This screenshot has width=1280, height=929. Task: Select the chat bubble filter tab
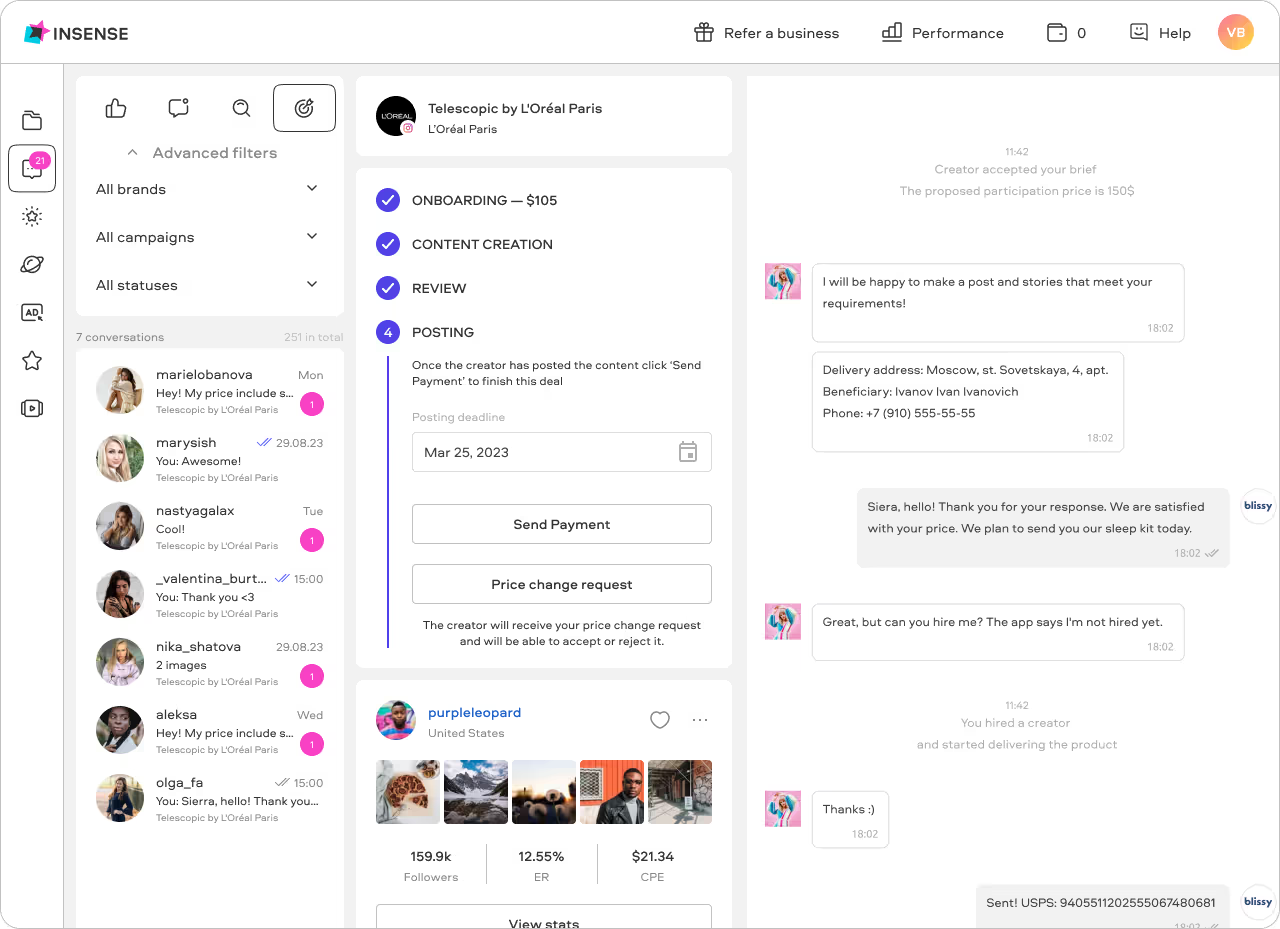click(x=179, y=108)
